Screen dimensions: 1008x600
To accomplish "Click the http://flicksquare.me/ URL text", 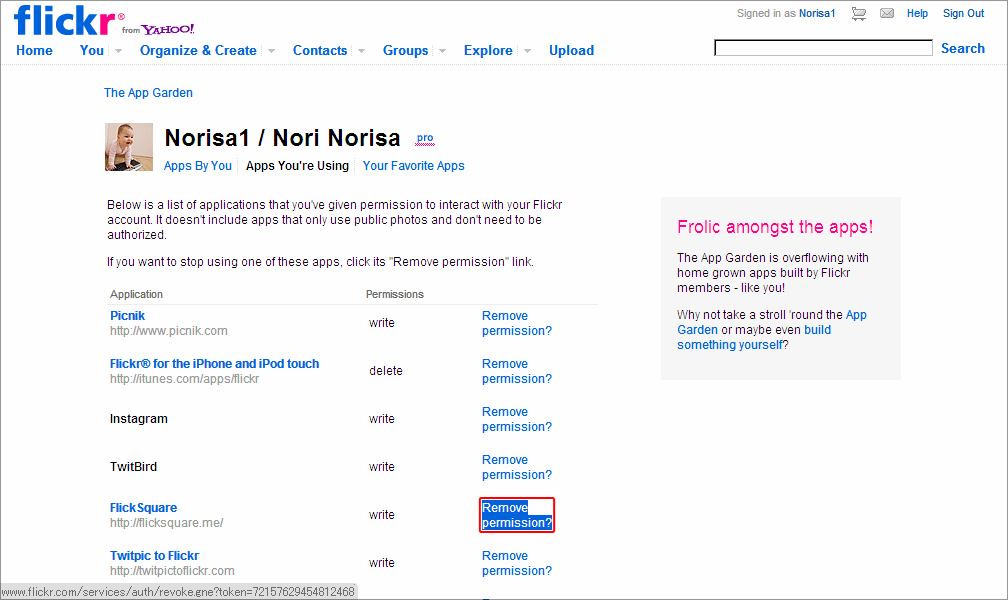I will coord(166,523).
